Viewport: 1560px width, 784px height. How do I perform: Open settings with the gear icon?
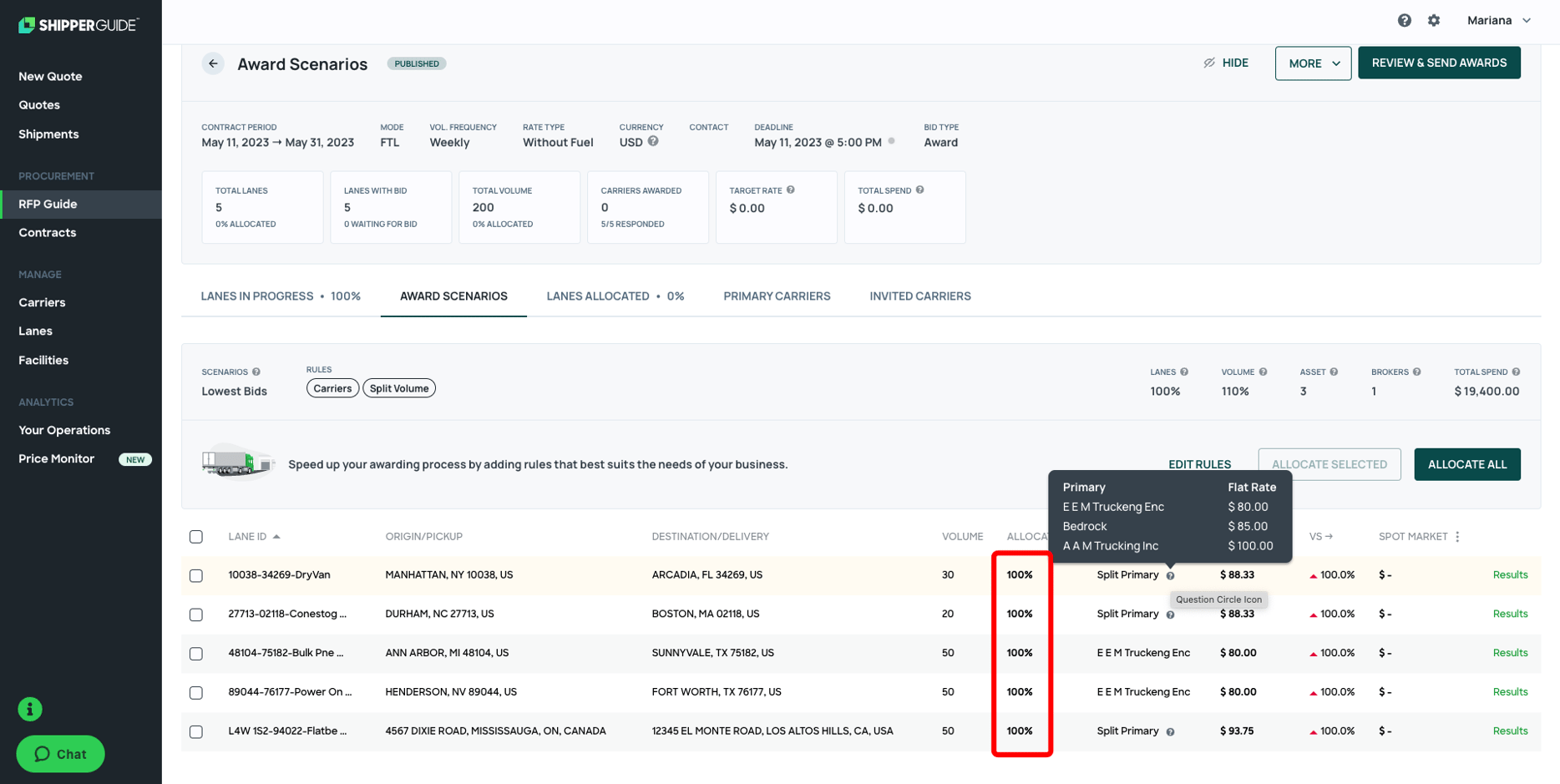coord(1435,20)
